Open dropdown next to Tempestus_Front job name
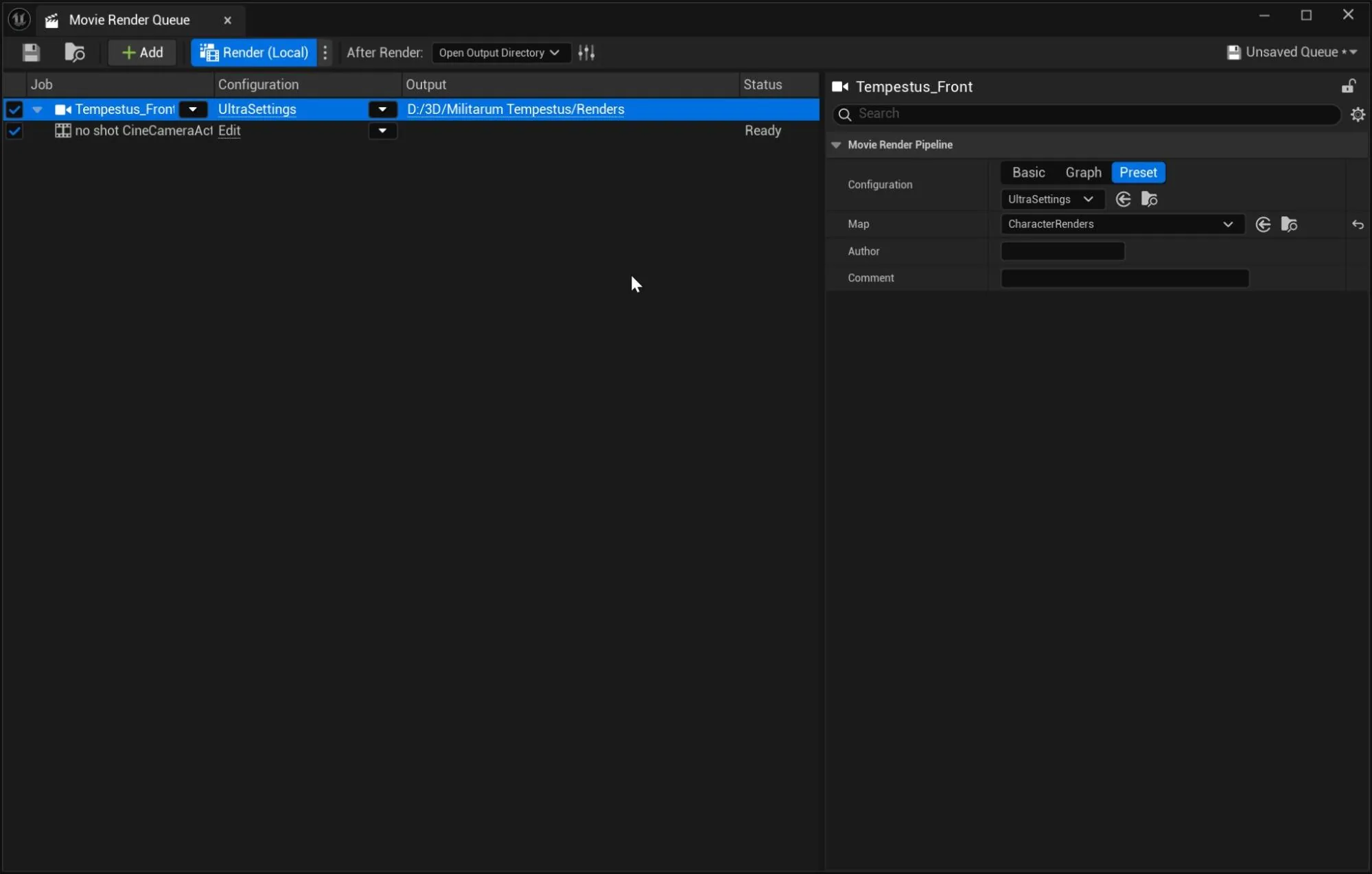Viewport: 1372px width, 874px height. [193, 109]
